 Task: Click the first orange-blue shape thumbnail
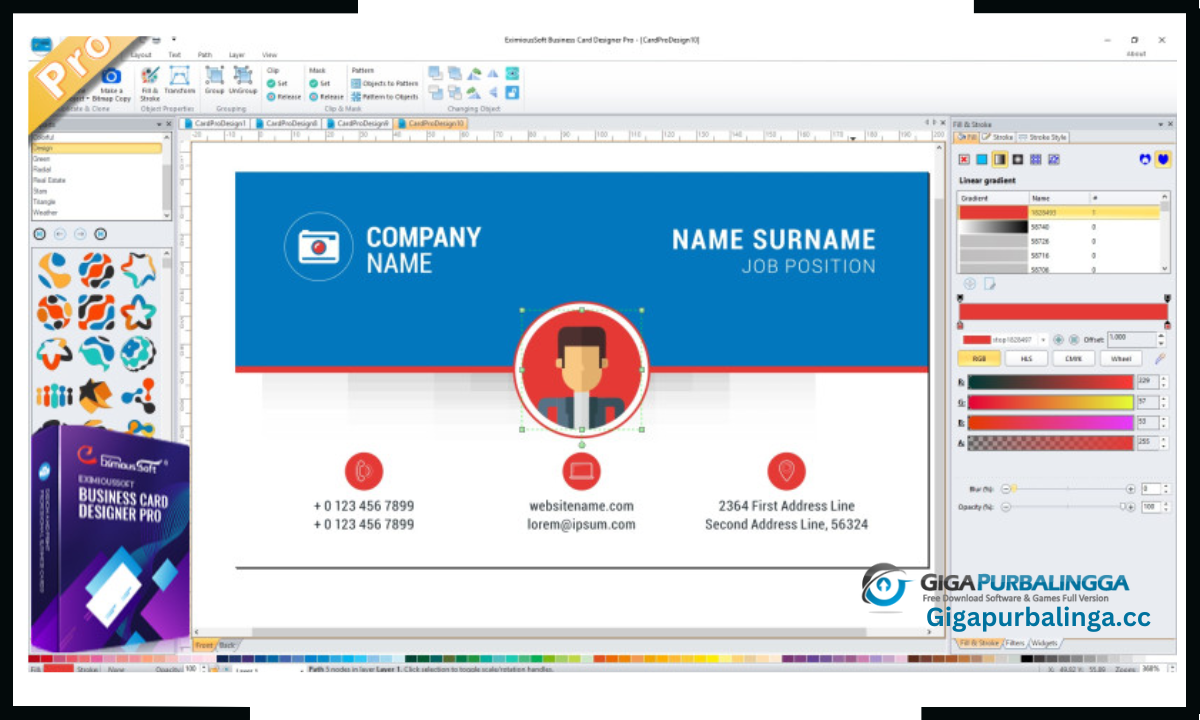click(x=53, y=269)
